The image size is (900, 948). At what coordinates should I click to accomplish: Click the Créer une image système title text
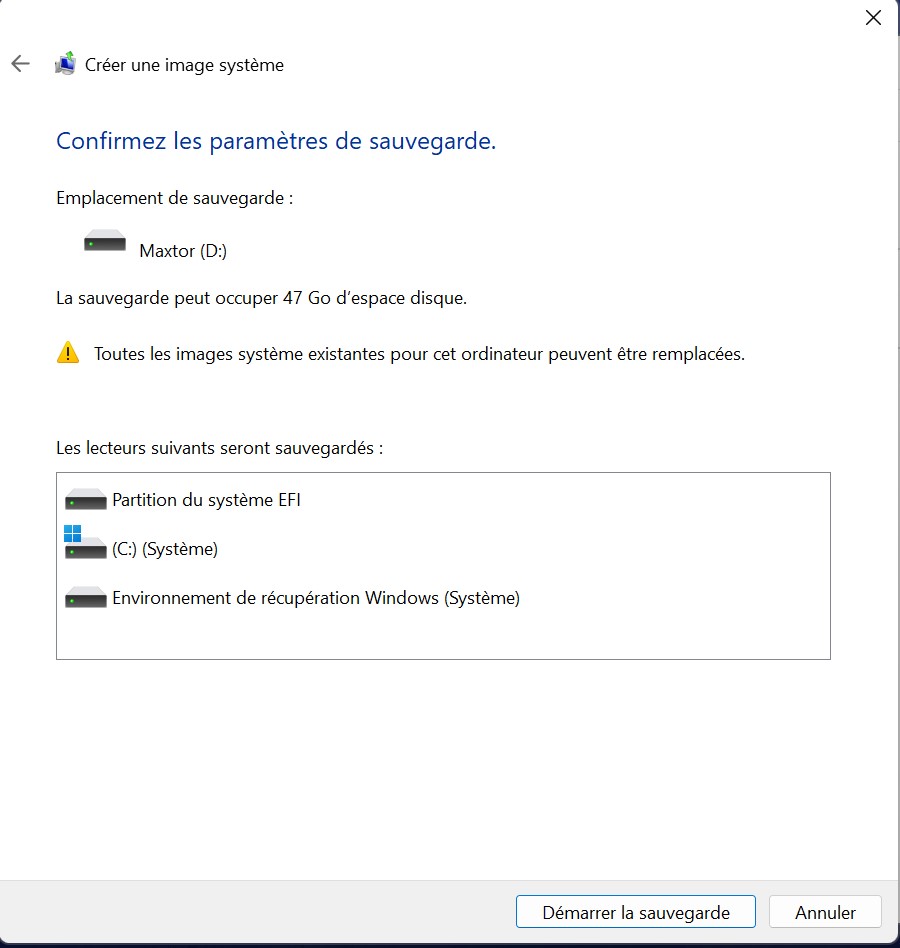tap(184, 65)
